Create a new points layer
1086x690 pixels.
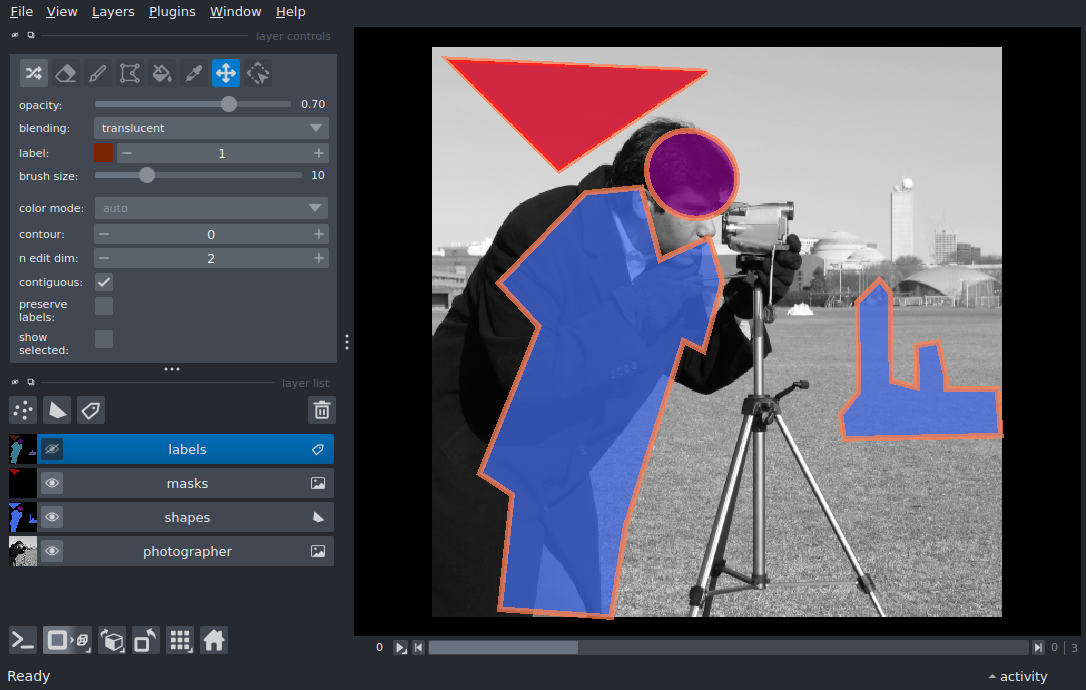[23, 410]
